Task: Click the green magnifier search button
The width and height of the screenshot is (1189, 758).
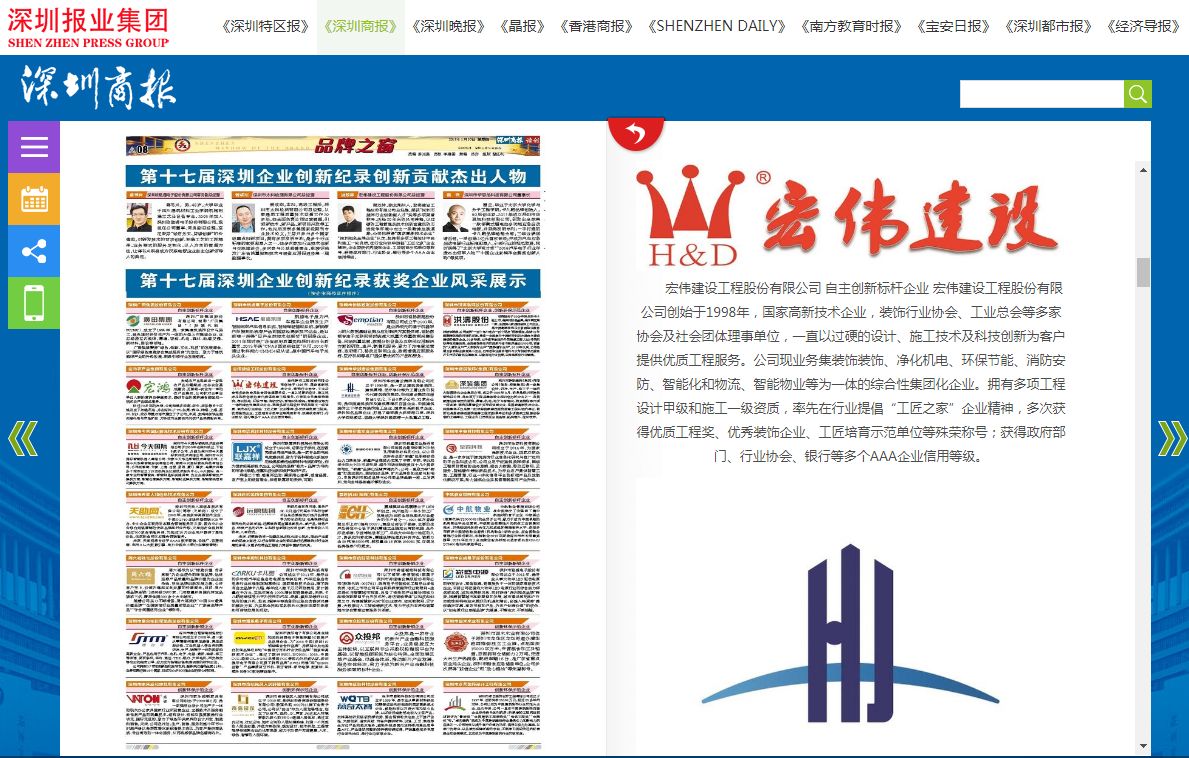Action: (1137, 94)
